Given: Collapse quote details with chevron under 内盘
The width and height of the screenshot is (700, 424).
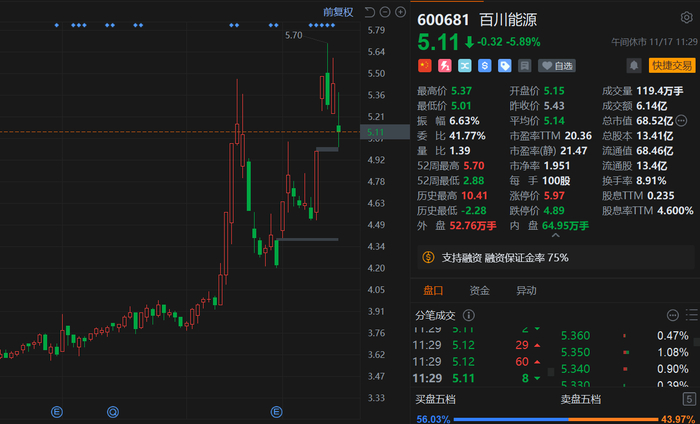Looking at the screenshot, I should click(x=555, y=235).
